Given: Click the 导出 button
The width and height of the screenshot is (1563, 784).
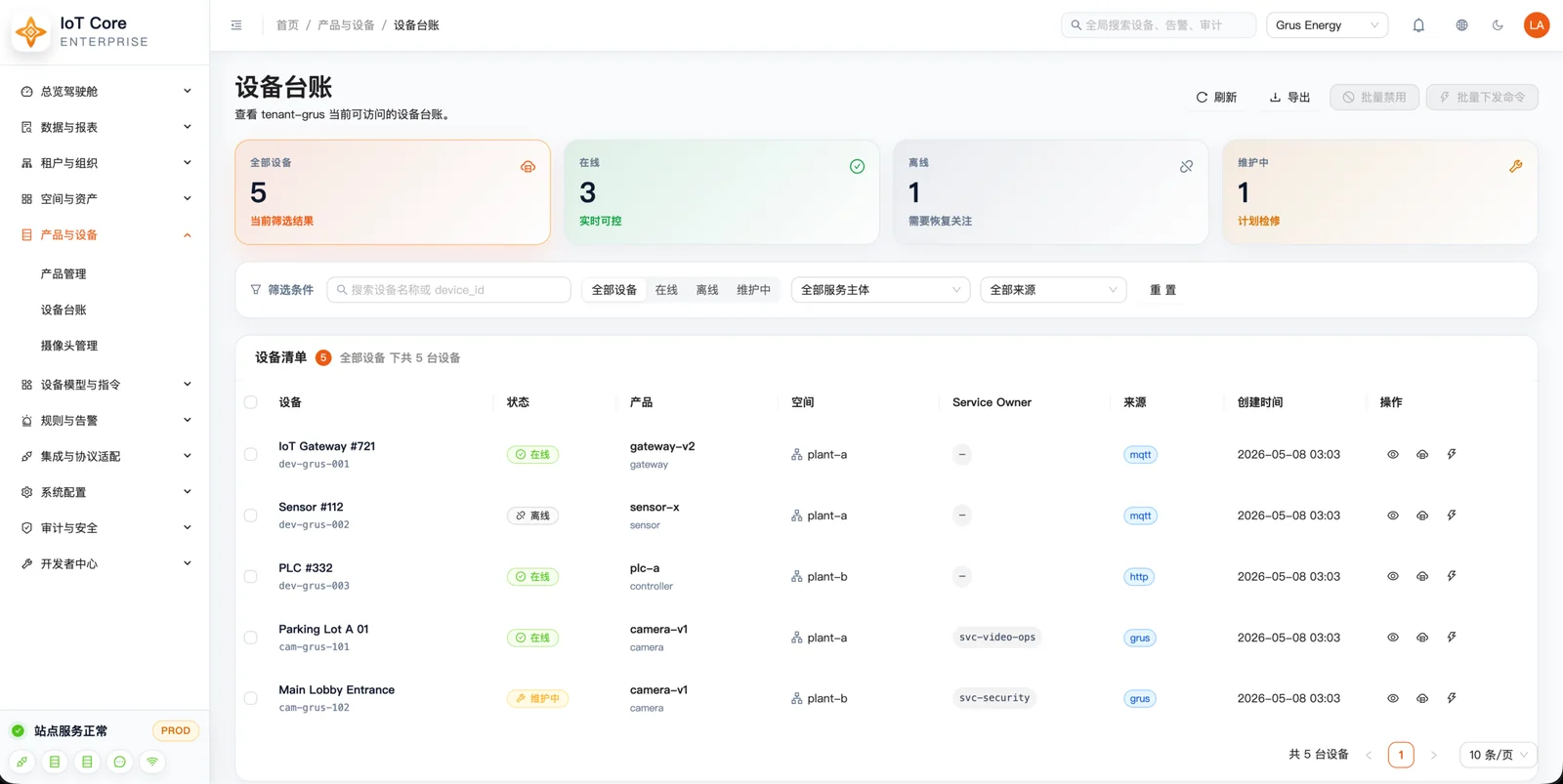Looking at the screenshot, I should [1289, 98].
